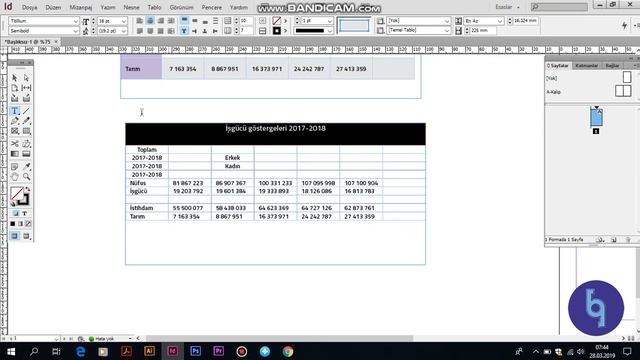
Task: Toggle align right in control bar
Action: pos(161,20)
